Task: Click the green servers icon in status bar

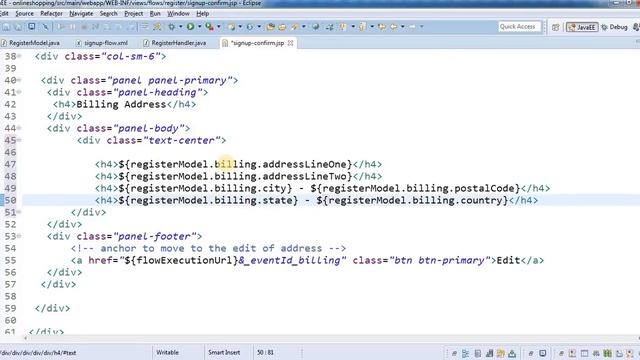Action: coord(607,353)
